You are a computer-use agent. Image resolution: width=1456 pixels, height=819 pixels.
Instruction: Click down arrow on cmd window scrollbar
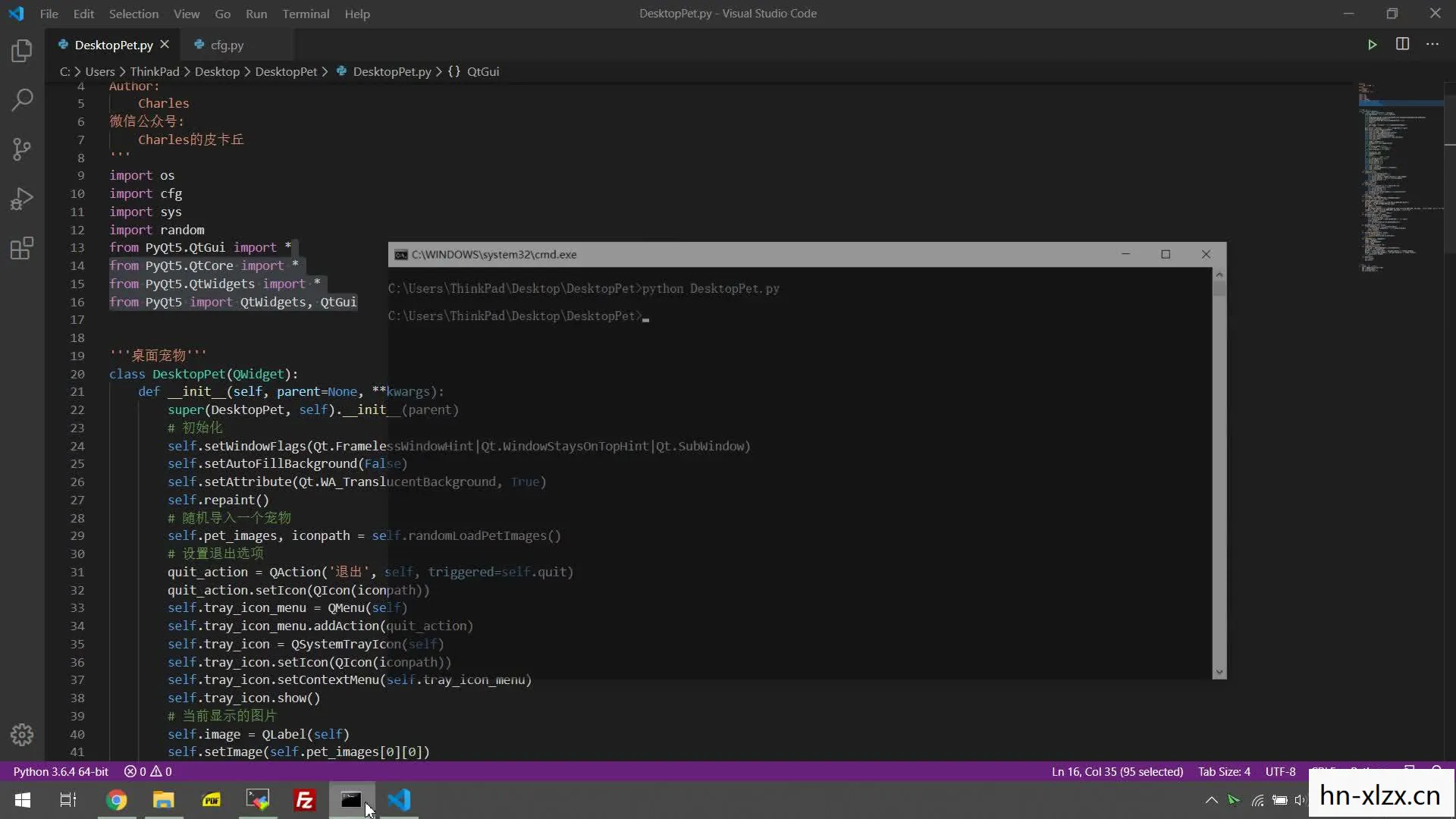pos(1219,672)
